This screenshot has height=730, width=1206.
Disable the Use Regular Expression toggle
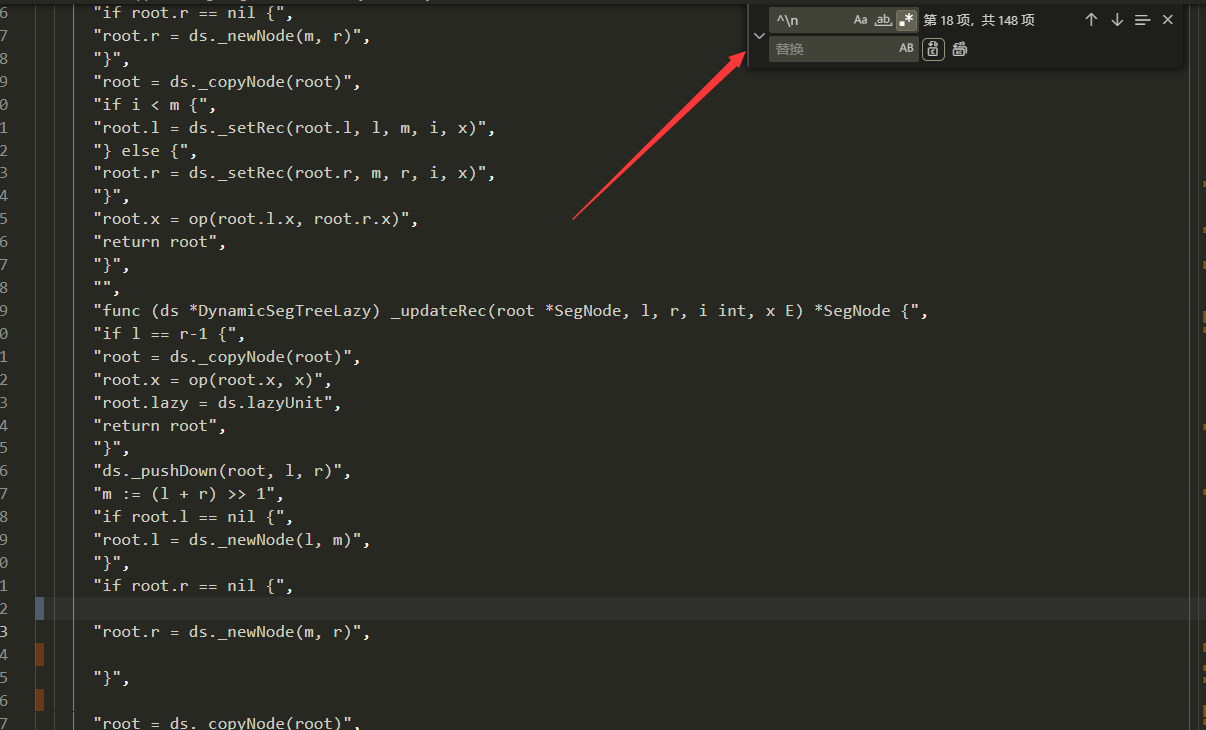click(x=906, y=19)
